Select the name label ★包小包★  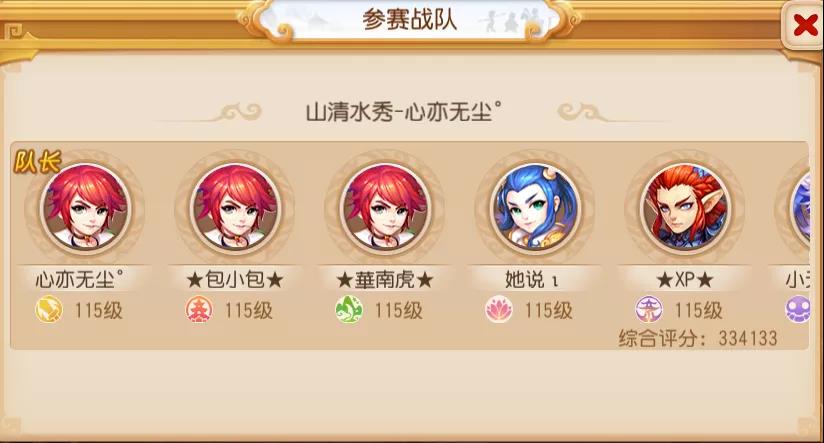[235, 280]
